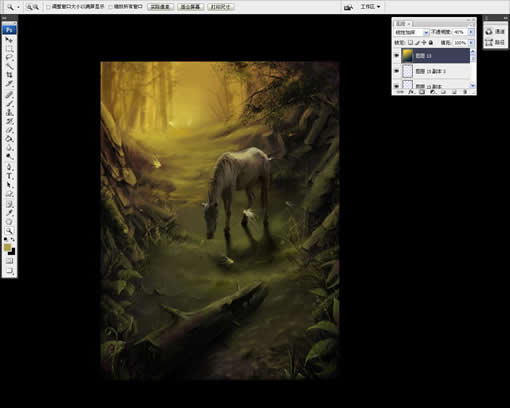Change screen mode from toolbox
This screenshot has height=408, width=510.
(x=9, y=270)
